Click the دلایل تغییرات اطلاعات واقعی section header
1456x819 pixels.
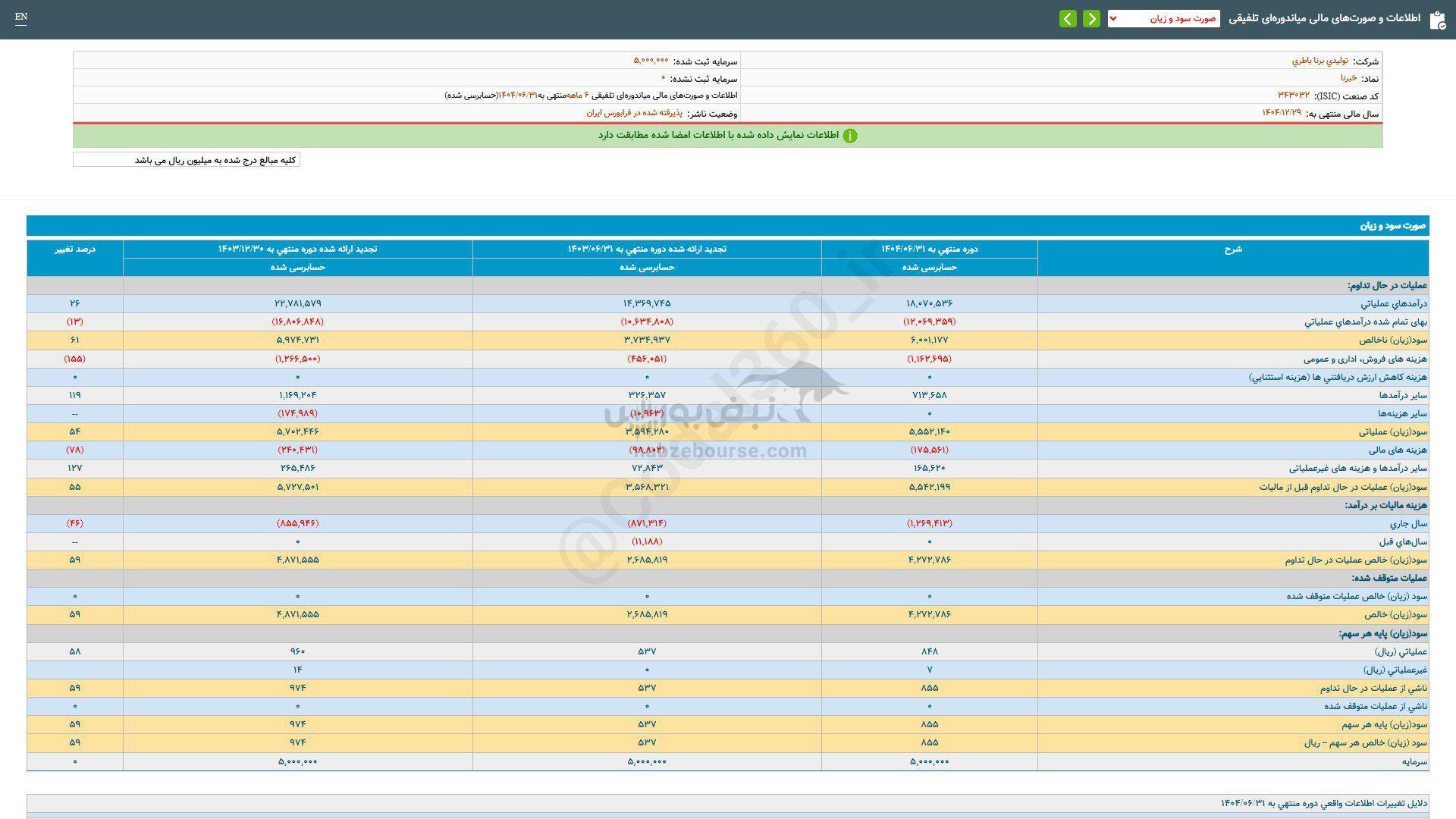tap(1323, 803)
